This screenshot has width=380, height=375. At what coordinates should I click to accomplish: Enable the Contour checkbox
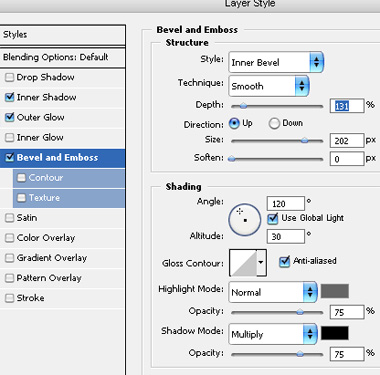[21, 178]
